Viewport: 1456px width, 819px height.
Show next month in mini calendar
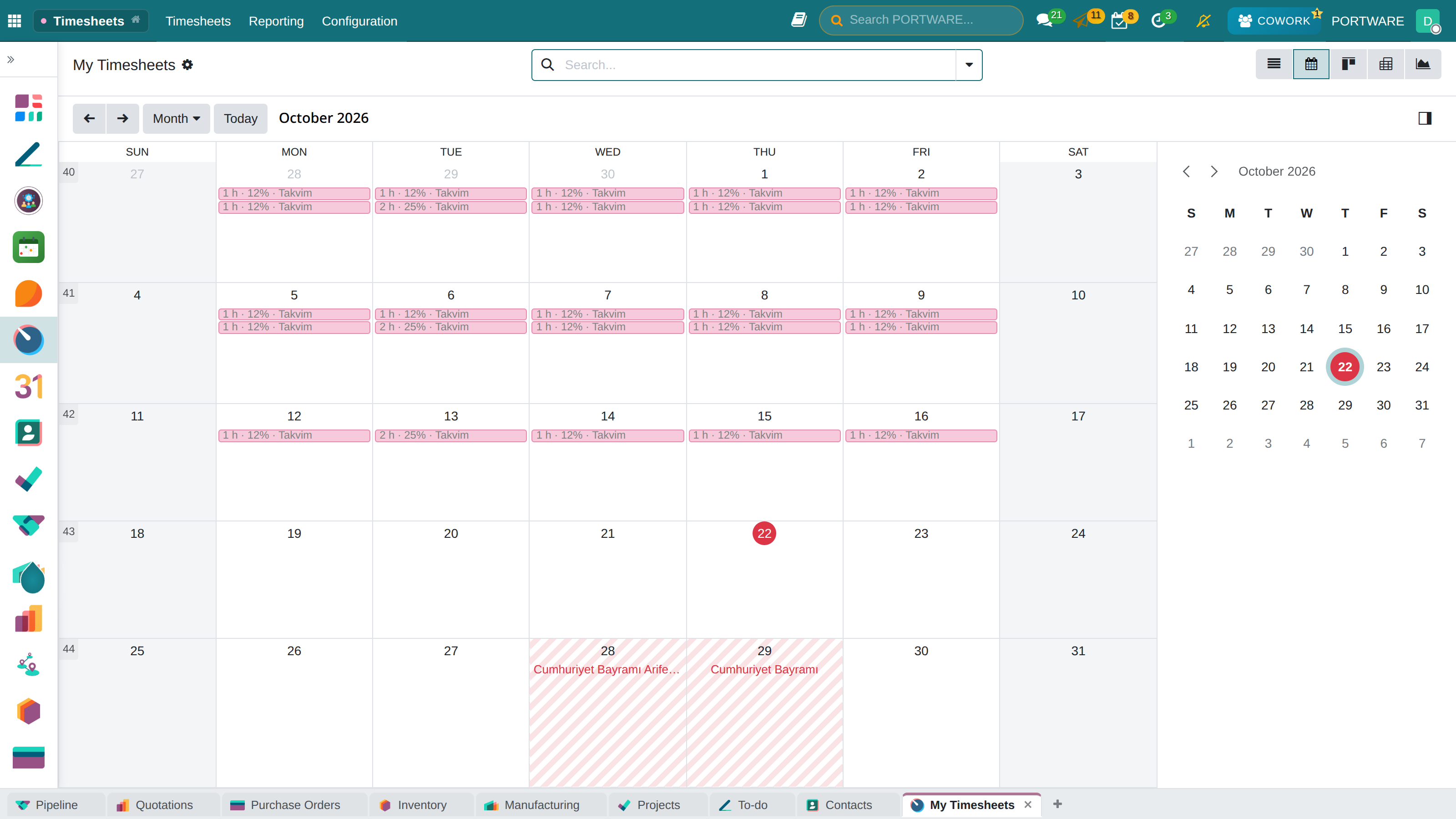tap(1214, 171)
